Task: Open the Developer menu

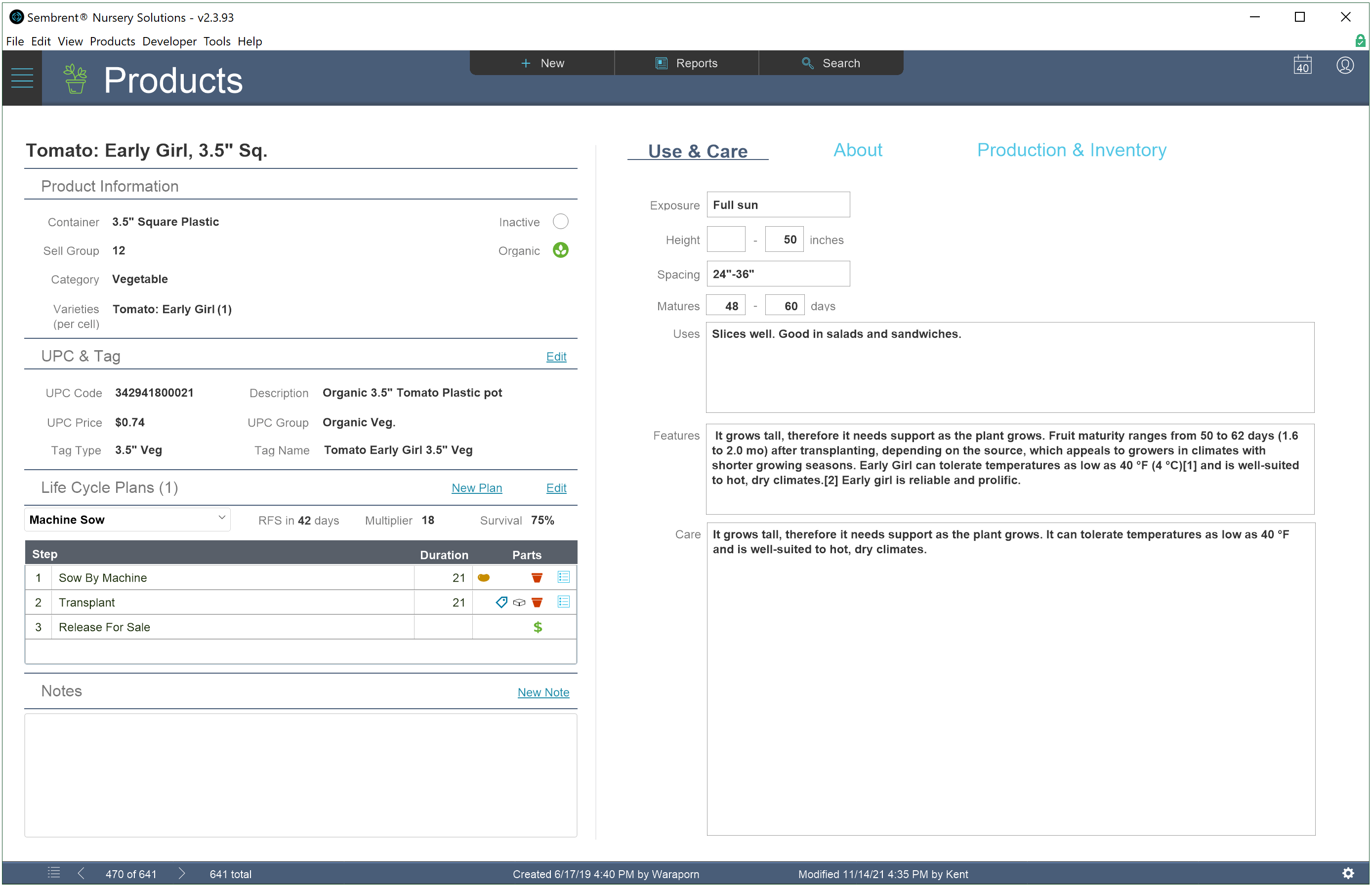Action: click(169, 41)
